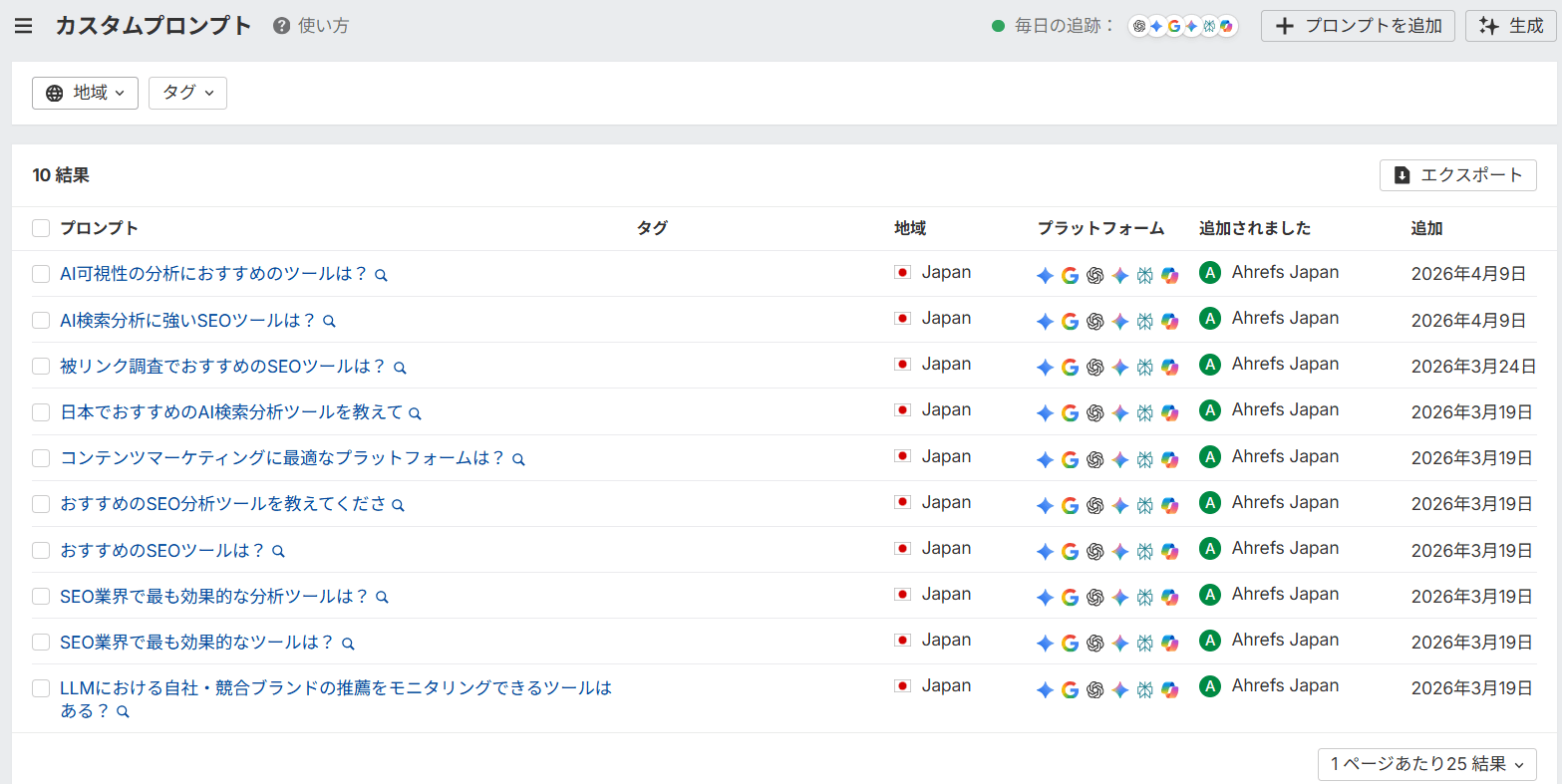Click magnifier icon after AI可視性の分析 prompt
Screen dimensions: 1562x784
coord(381,275)
